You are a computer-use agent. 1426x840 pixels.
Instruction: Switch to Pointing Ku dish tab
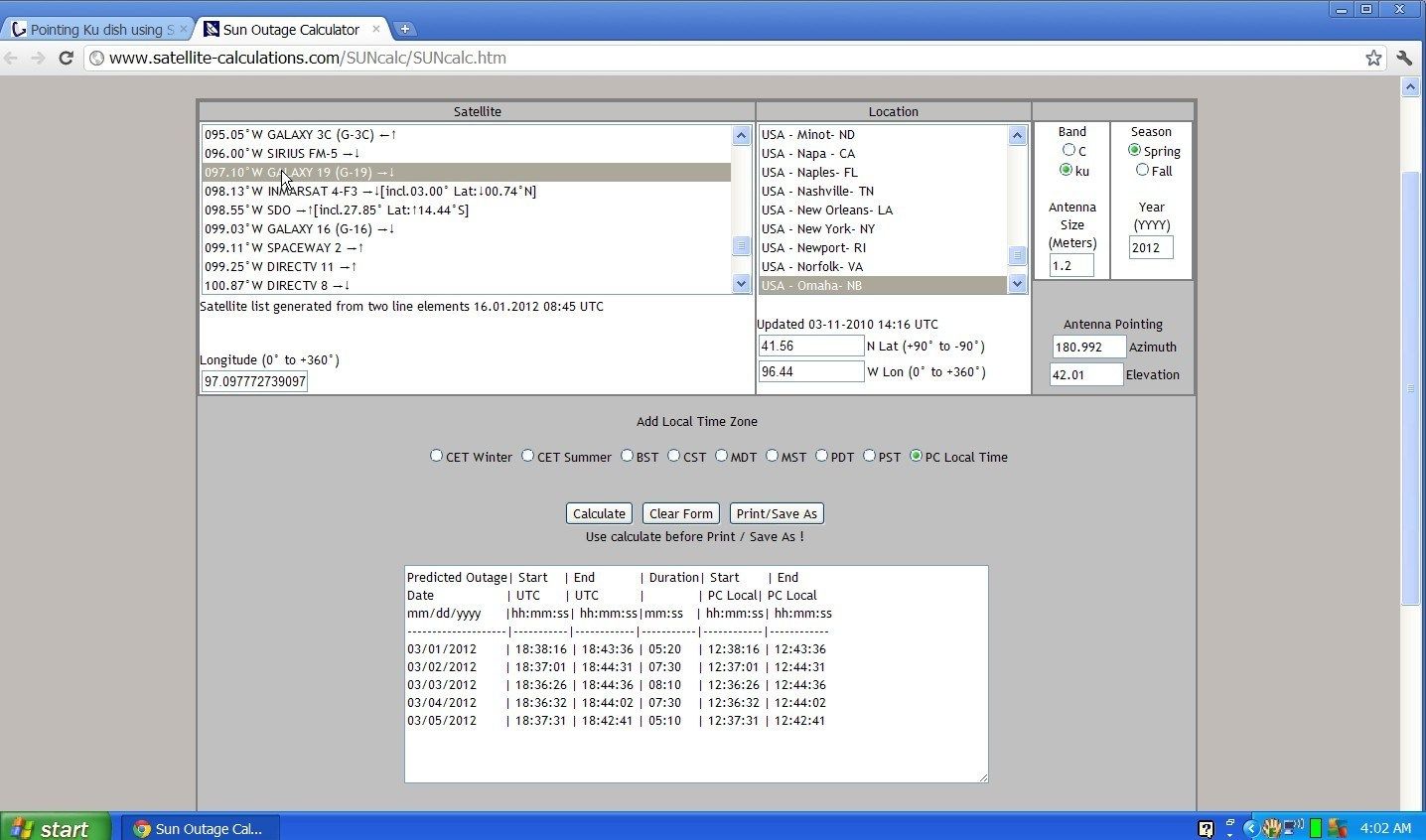[x=97, y=29]
